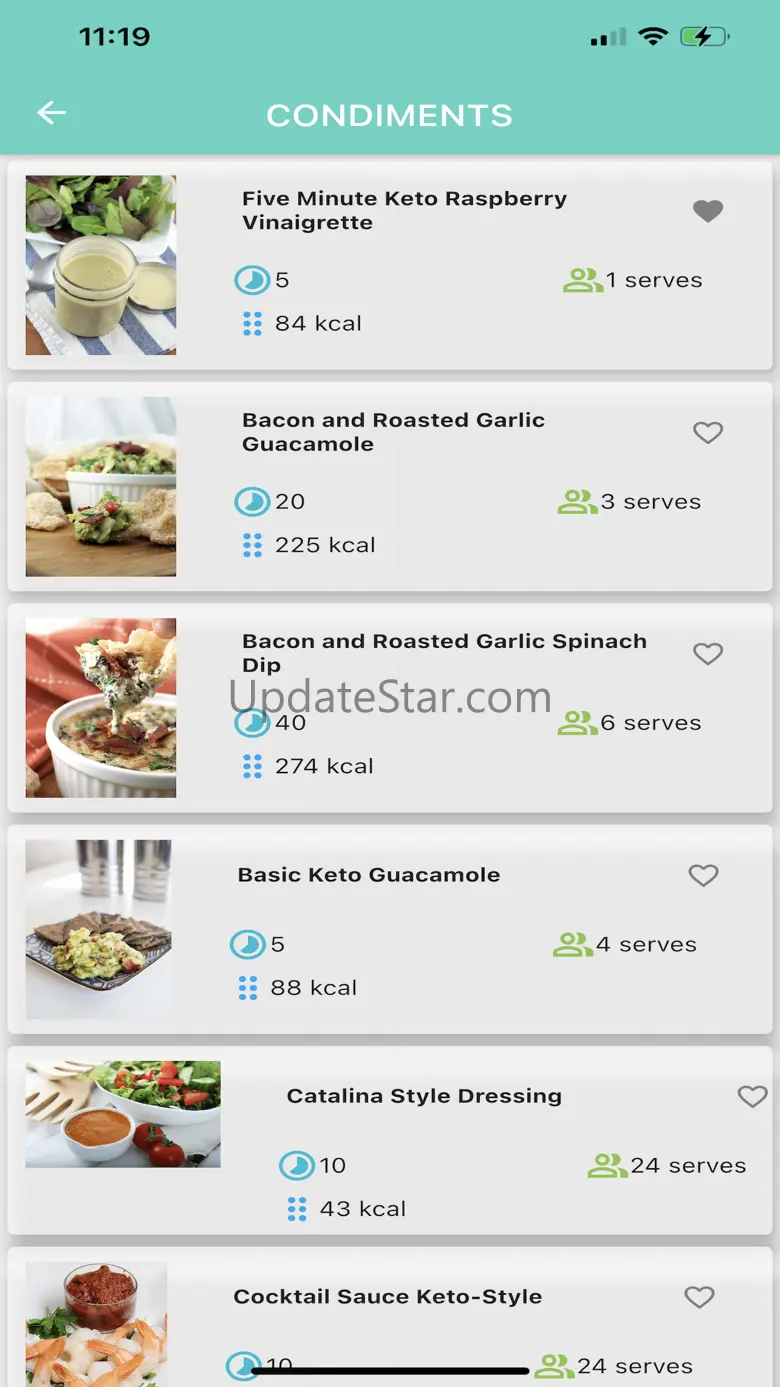
Task: Click the clock icon on Raspberry Vinaigrette
Action: click(x=251, y=280)
